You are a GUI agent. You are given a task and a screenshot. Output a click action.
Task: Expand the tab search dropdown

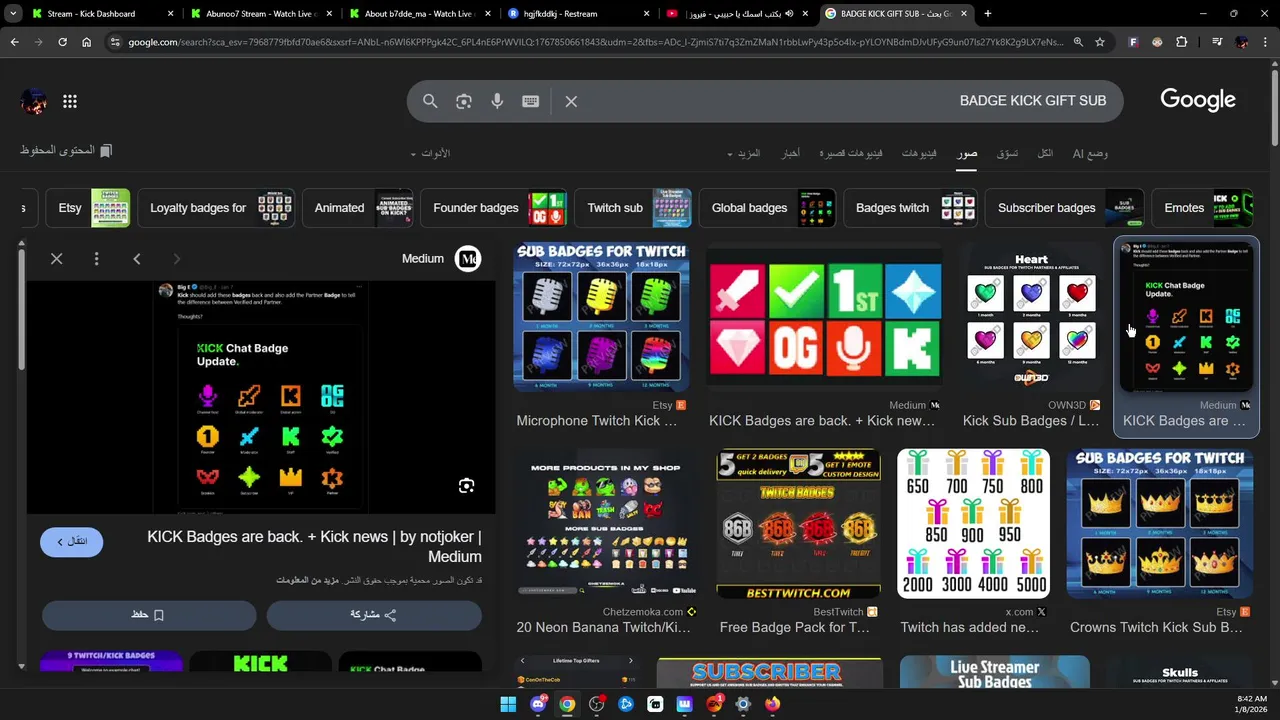point(13,14)
